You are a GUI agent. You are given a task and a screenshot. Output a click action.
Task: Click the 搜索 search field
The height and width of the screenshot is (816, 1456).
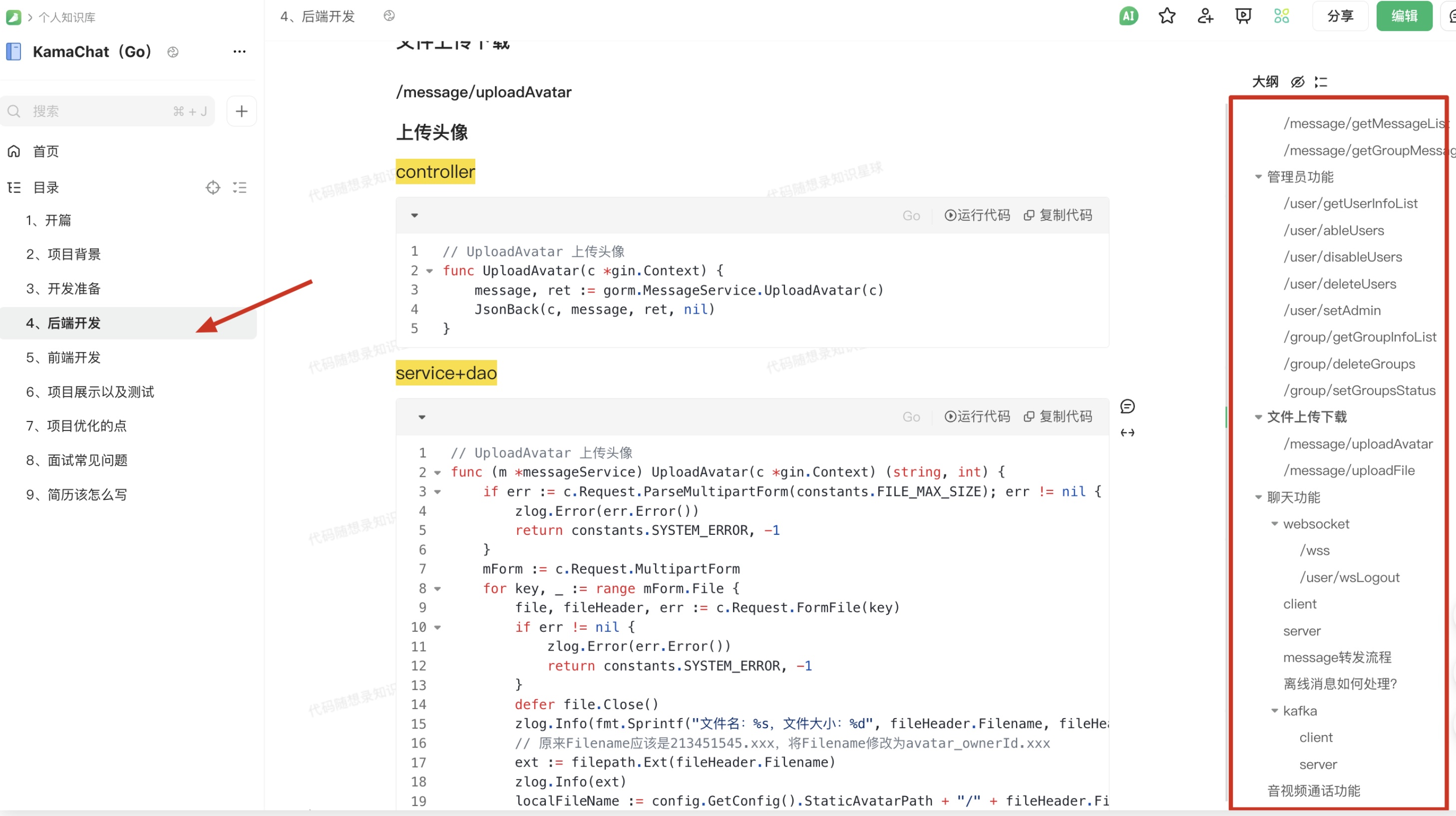tap(102, 111)
